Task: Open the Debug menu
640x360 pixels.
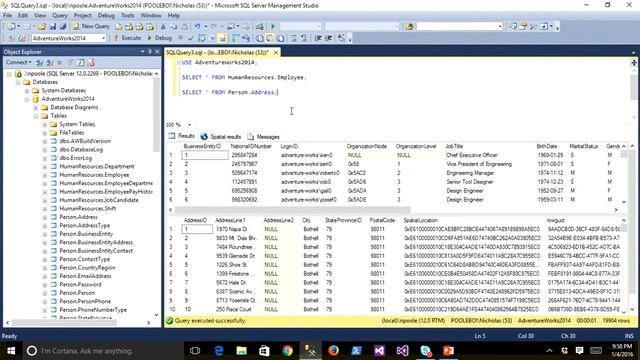Action: tap(106, 15)
